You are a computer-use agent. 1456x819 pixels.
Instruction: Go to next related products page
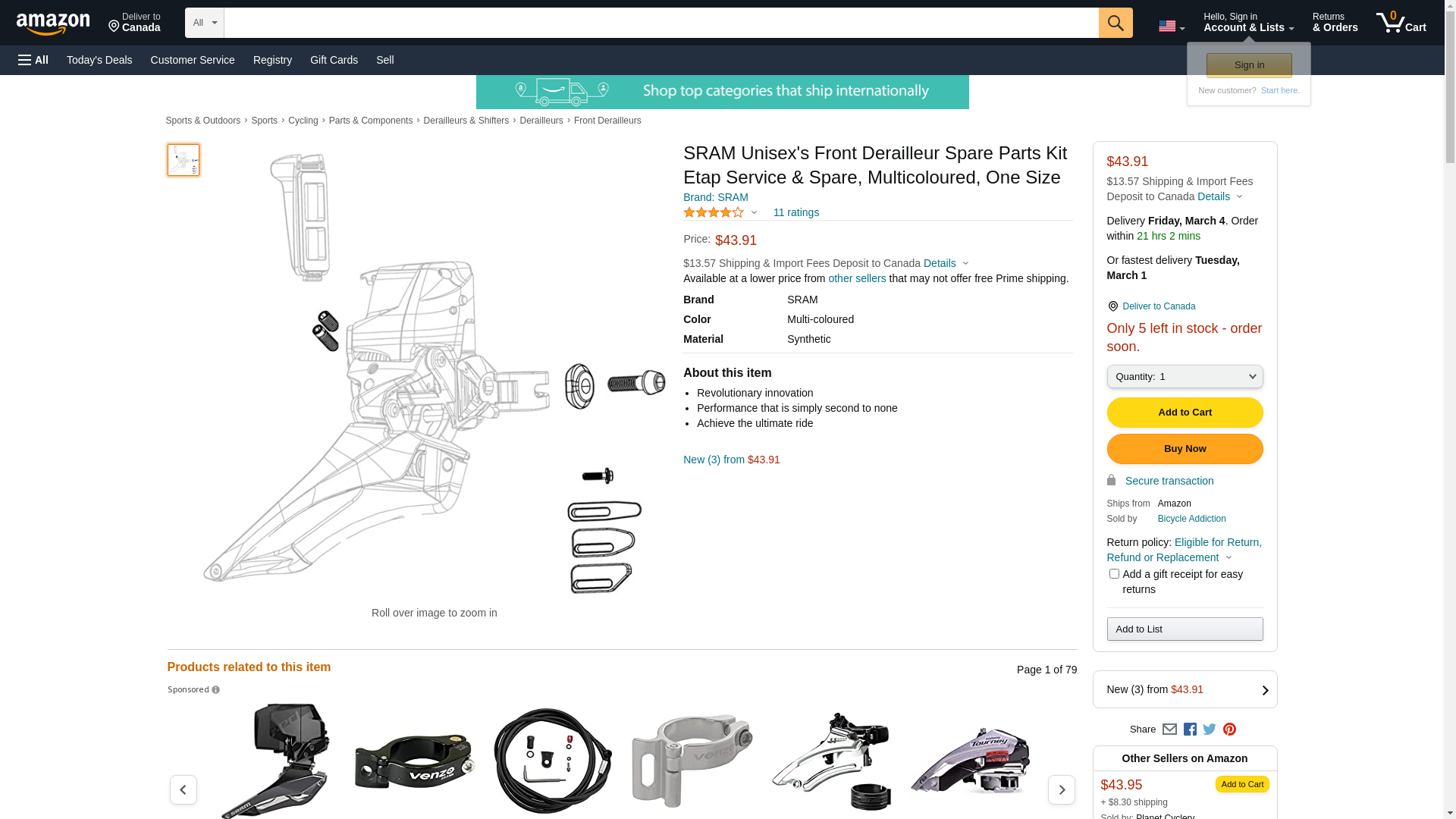coord(1061,789)
